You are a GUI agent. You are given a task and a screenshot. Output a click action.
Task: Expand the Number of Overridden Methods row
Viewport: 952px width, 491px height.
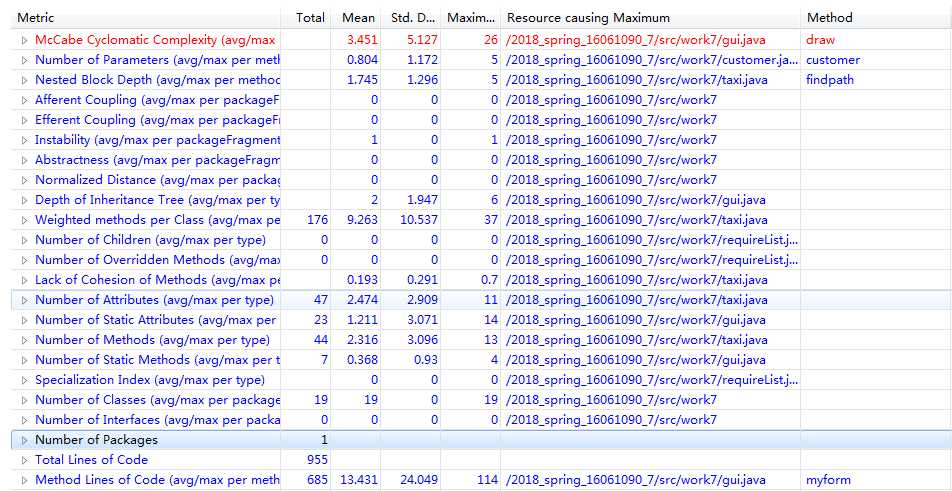24,260
